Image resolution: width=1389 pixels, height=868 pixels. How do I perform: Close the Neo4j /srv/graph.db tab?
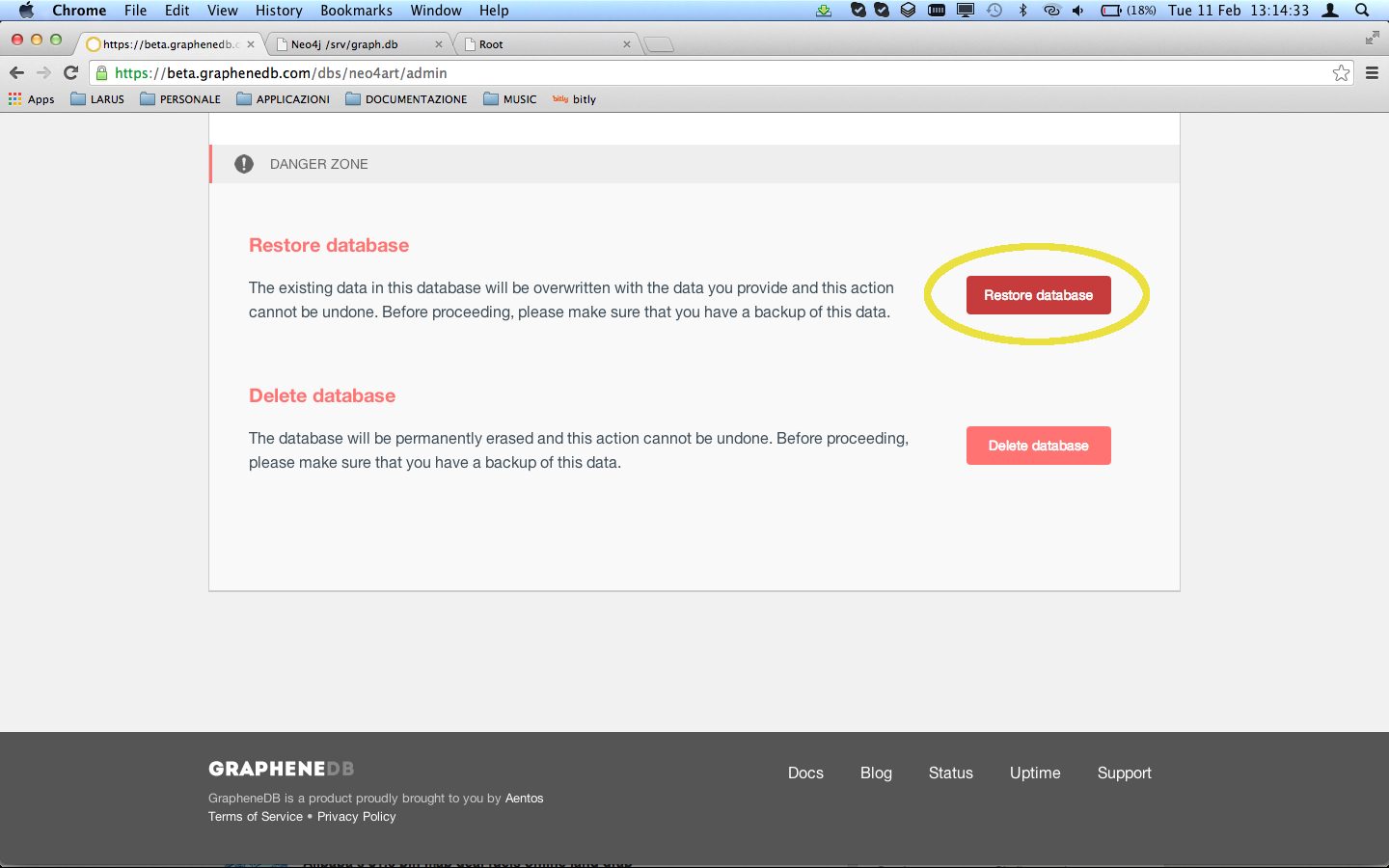439,44
